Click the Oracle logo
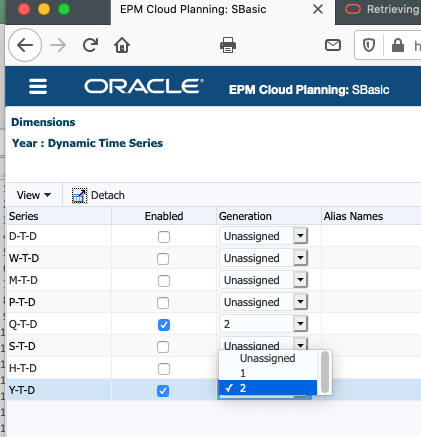This screenshot has height=437, width=421. click(144, 86)
